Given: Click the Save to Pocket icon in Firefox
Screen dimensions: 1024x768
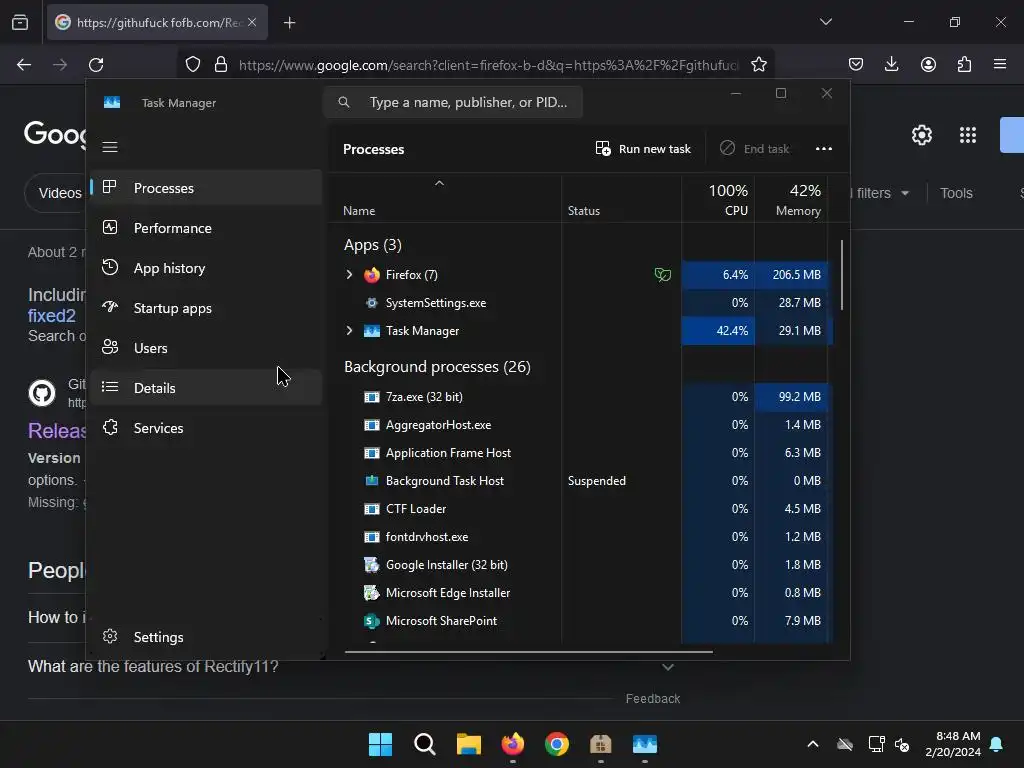Looking at the screenshot, I should click(x=856, y=64).
